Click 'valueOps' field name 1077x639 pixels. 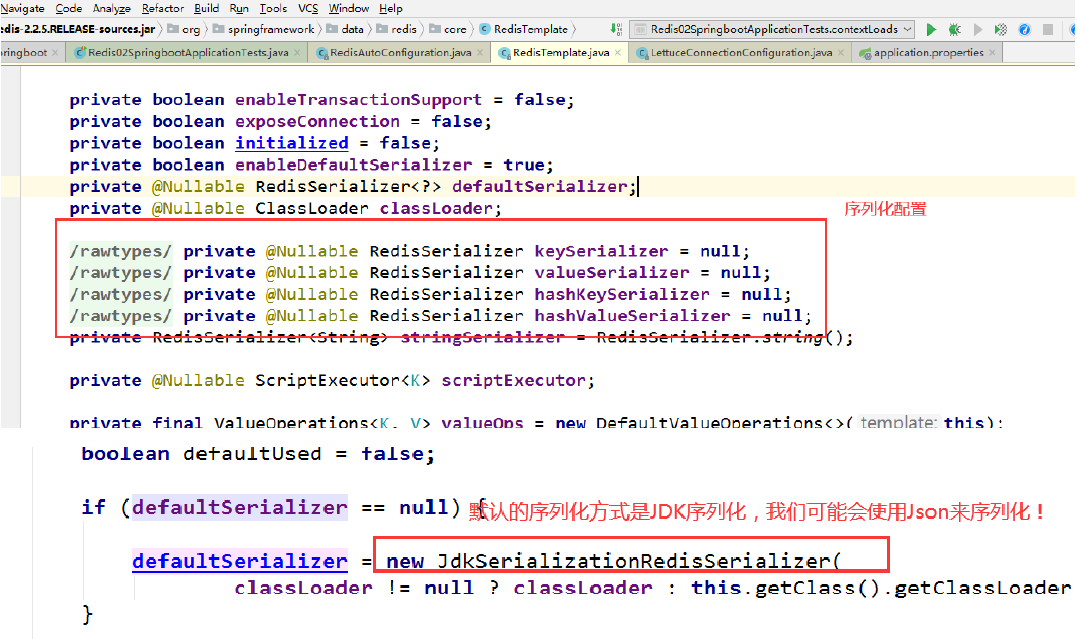pyautogui.click(x=482, y=423)
